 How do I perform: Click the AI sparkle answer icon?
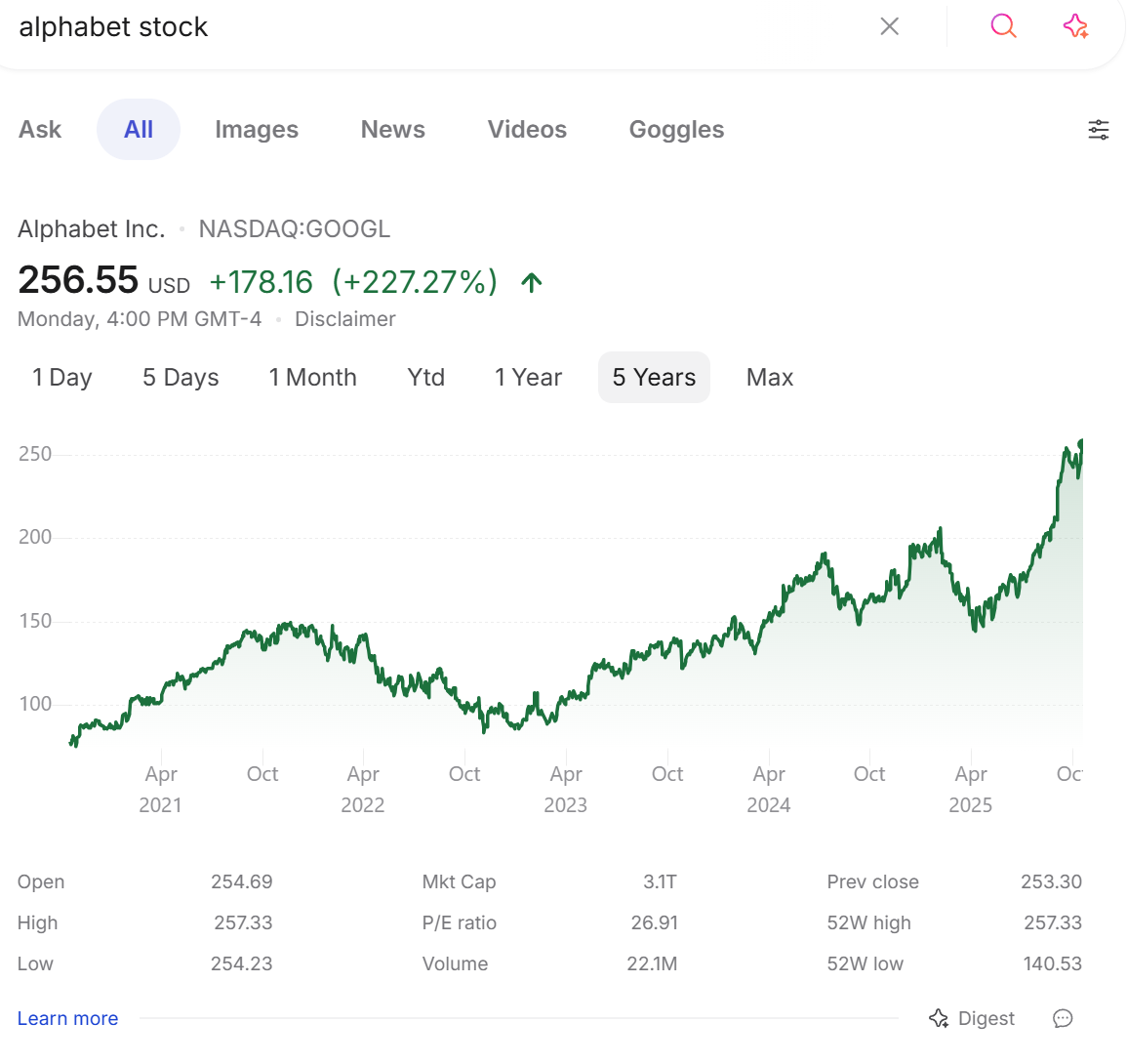1075,26
